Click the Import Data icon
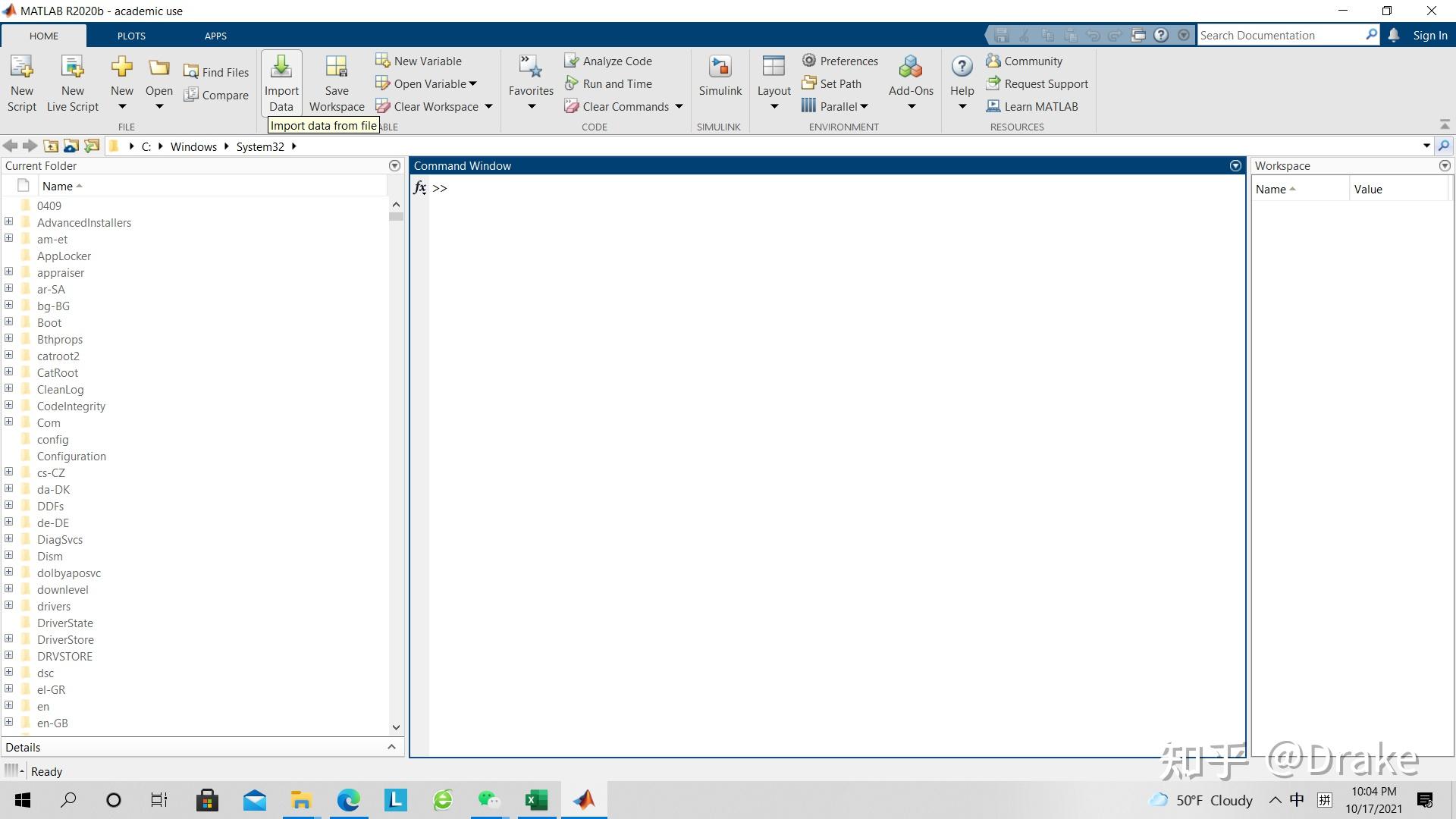The width and height of the screenshot is (1456, 819). click(281, 68)
